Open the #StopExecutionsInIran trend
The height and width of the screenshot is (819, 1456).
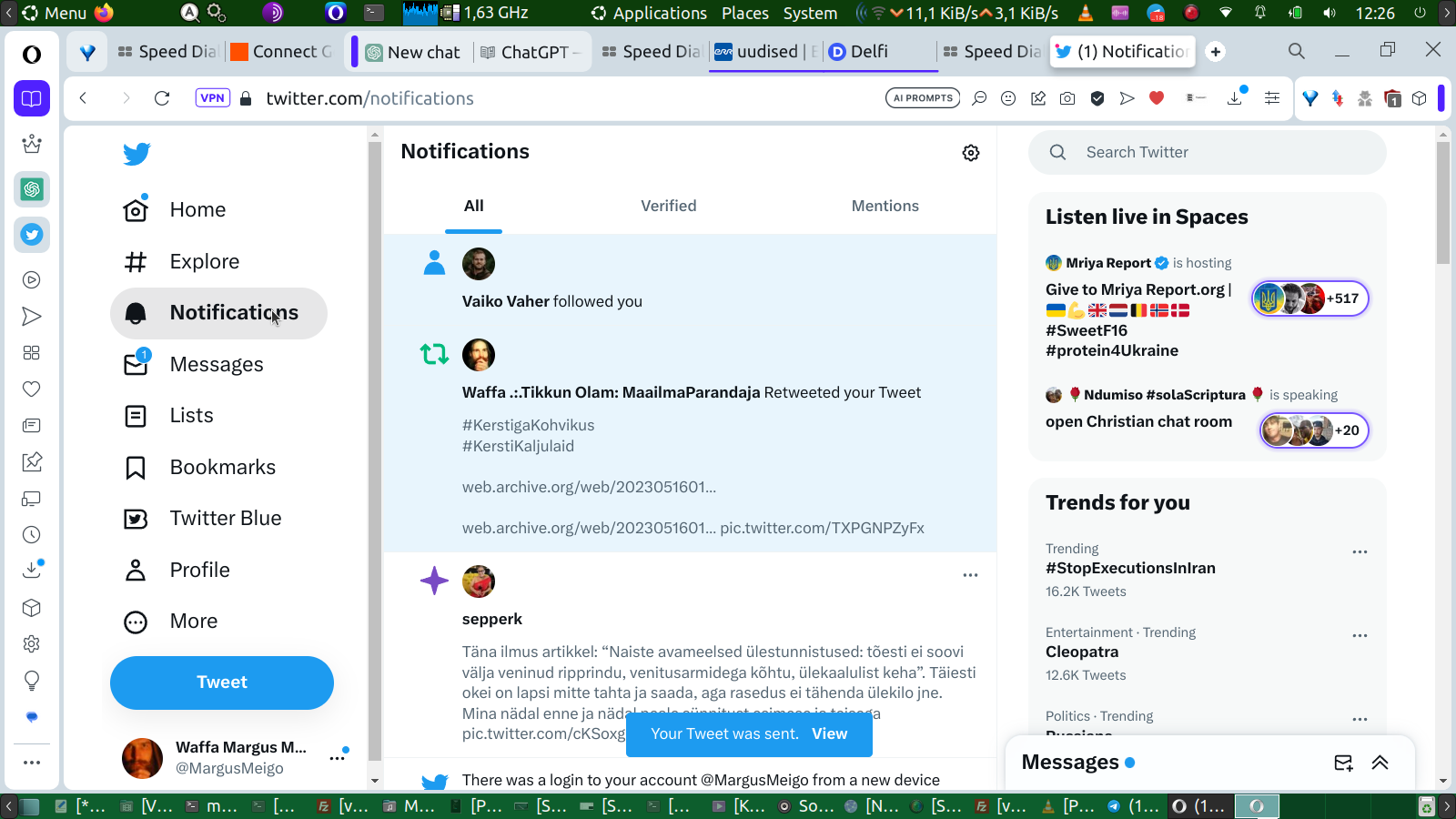[x=1130, y=569]
